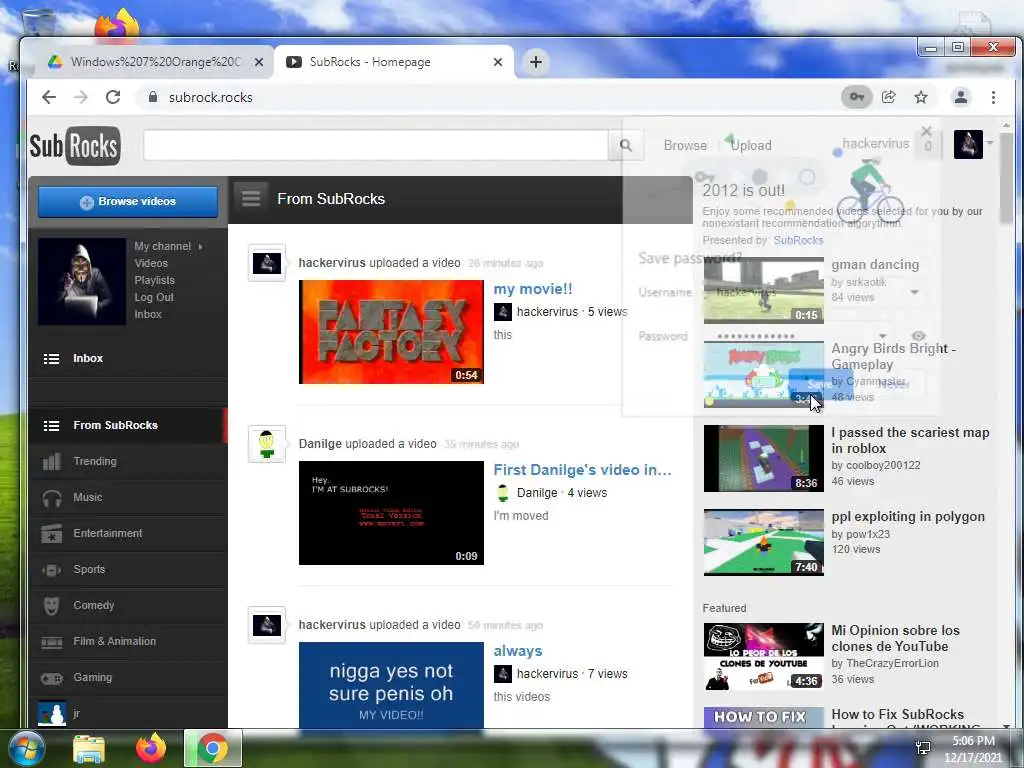Click the clock showing 5:06 PM

pos(973,741)
